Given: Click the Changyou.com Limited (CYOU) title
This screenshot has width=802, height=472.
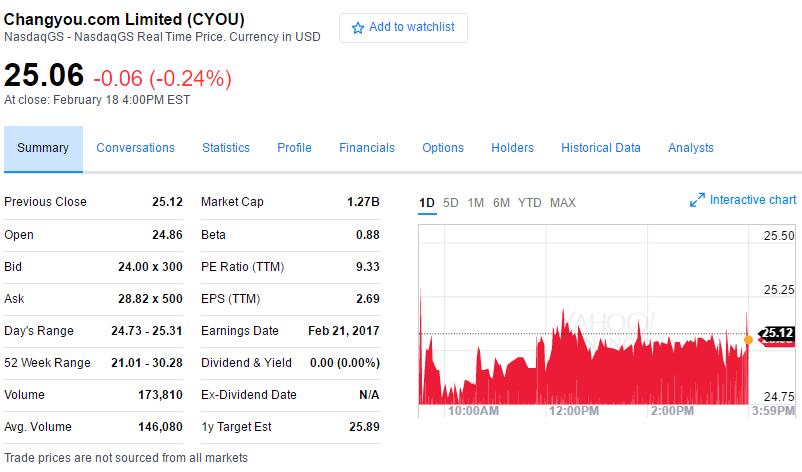Looking at the screenshot, I should click(124, 19).
